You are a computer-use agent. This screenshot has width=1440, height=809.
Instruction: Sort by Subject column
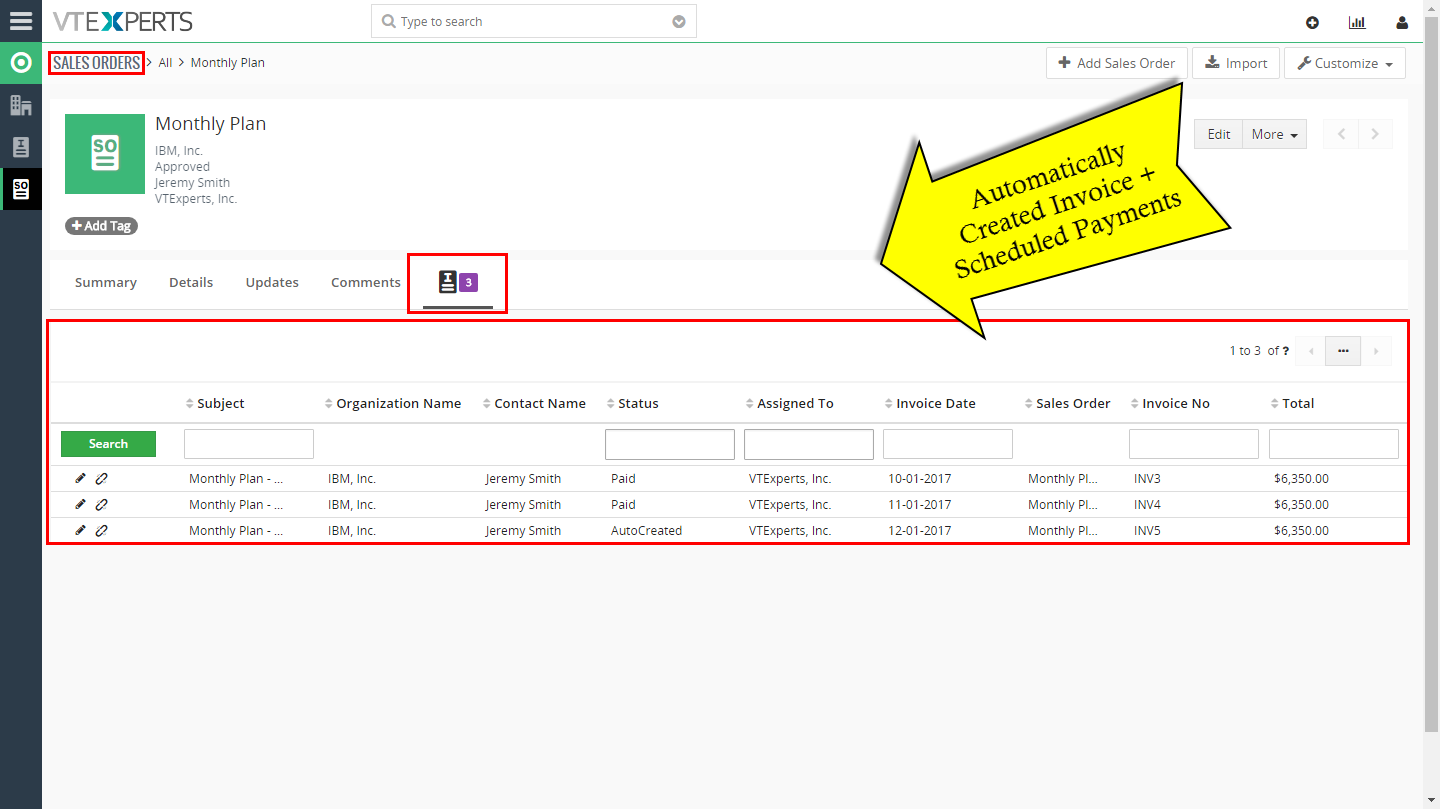tap(215, 403)
